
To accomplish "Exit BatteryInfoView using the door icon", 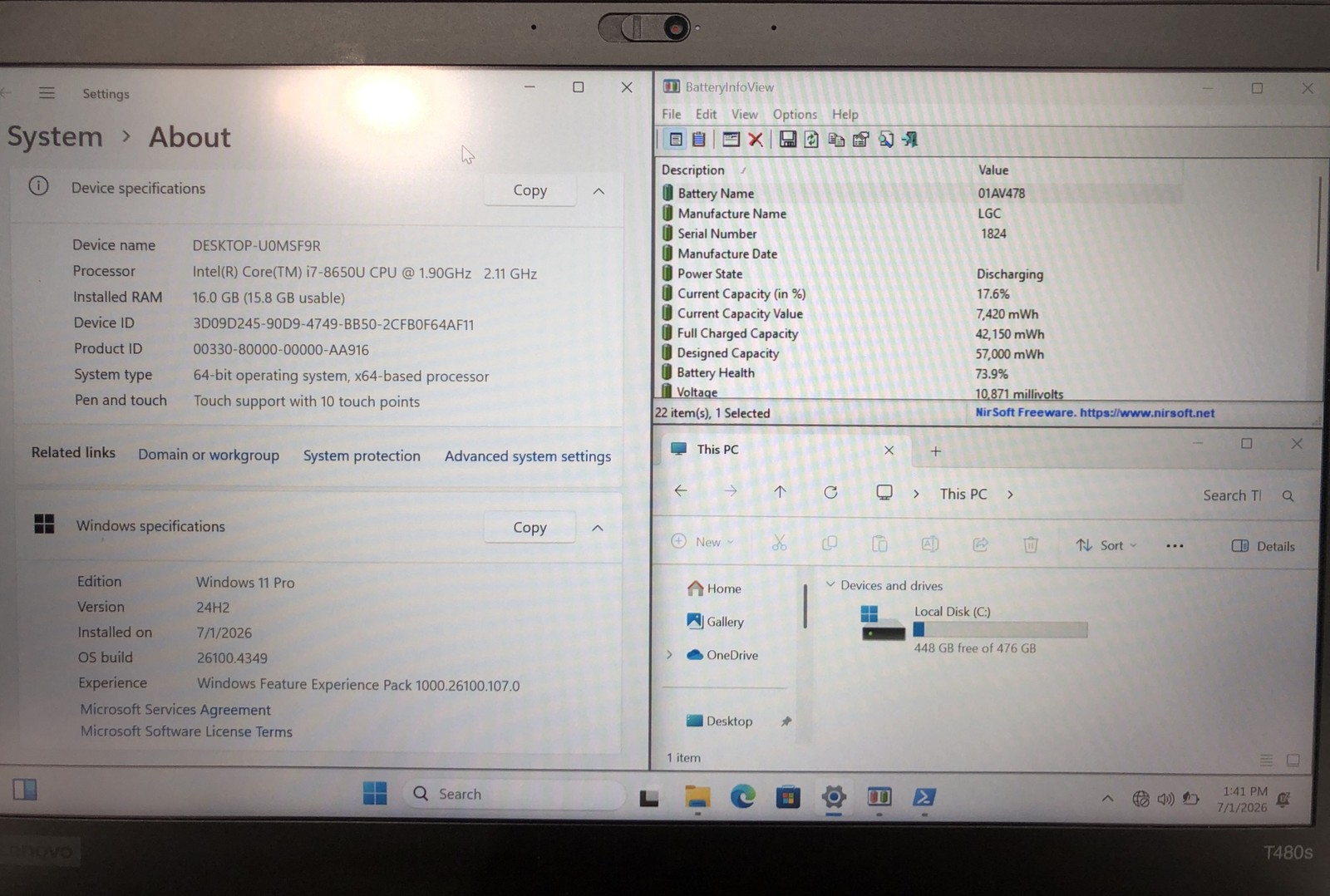I will (910, 140).
